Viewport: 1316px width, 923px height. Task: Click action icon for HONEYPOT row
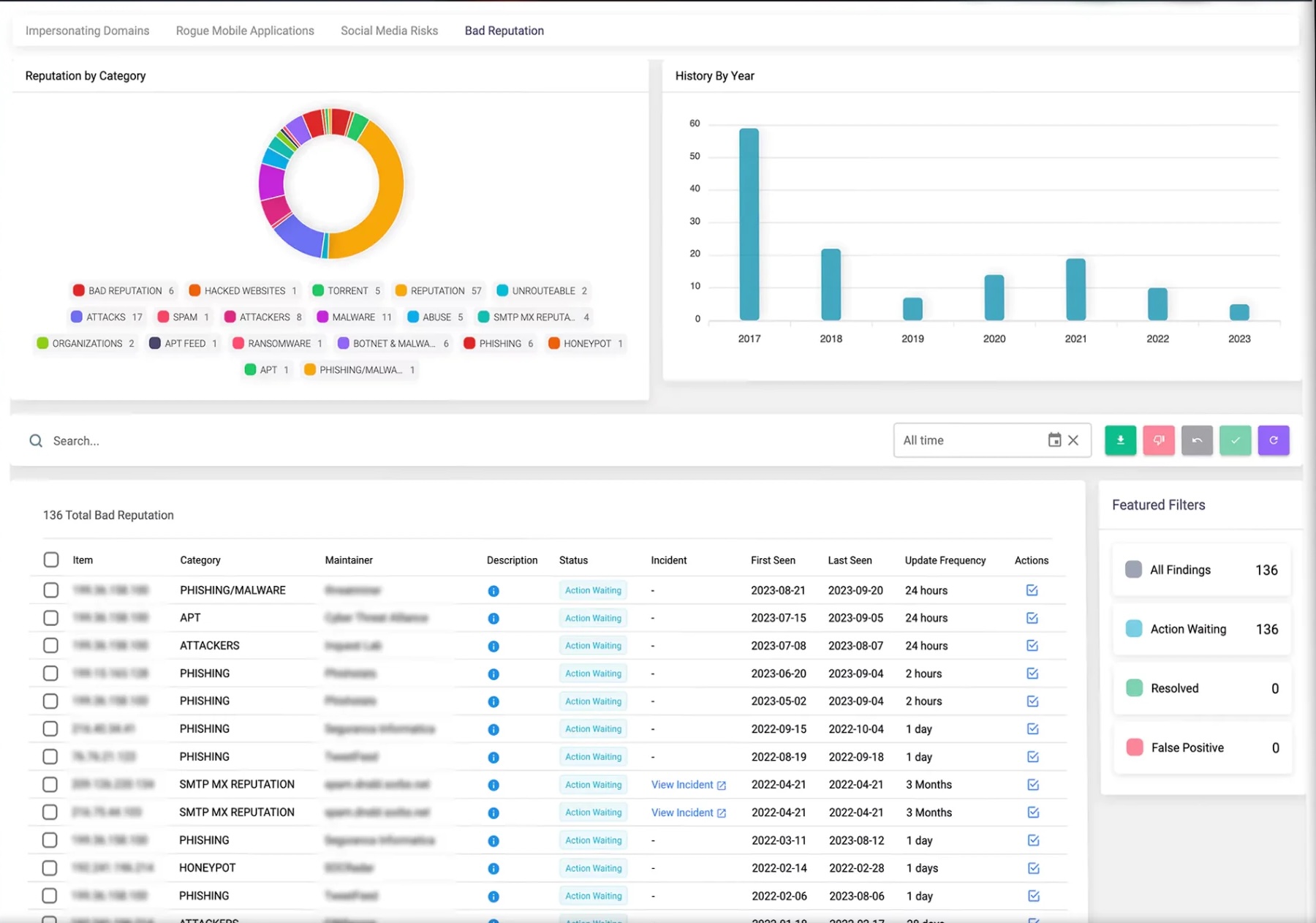coord(1034,868)
